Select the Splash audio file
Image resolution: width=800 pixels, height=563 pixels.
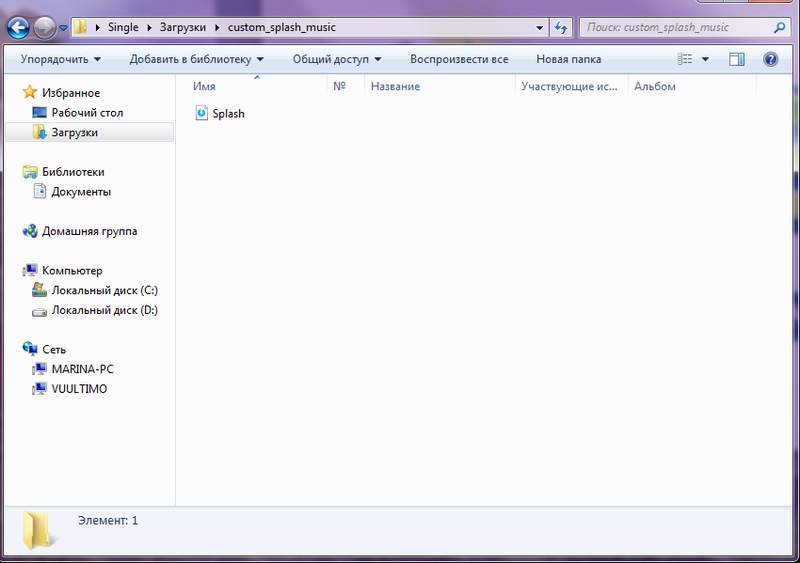click(227, 114)
